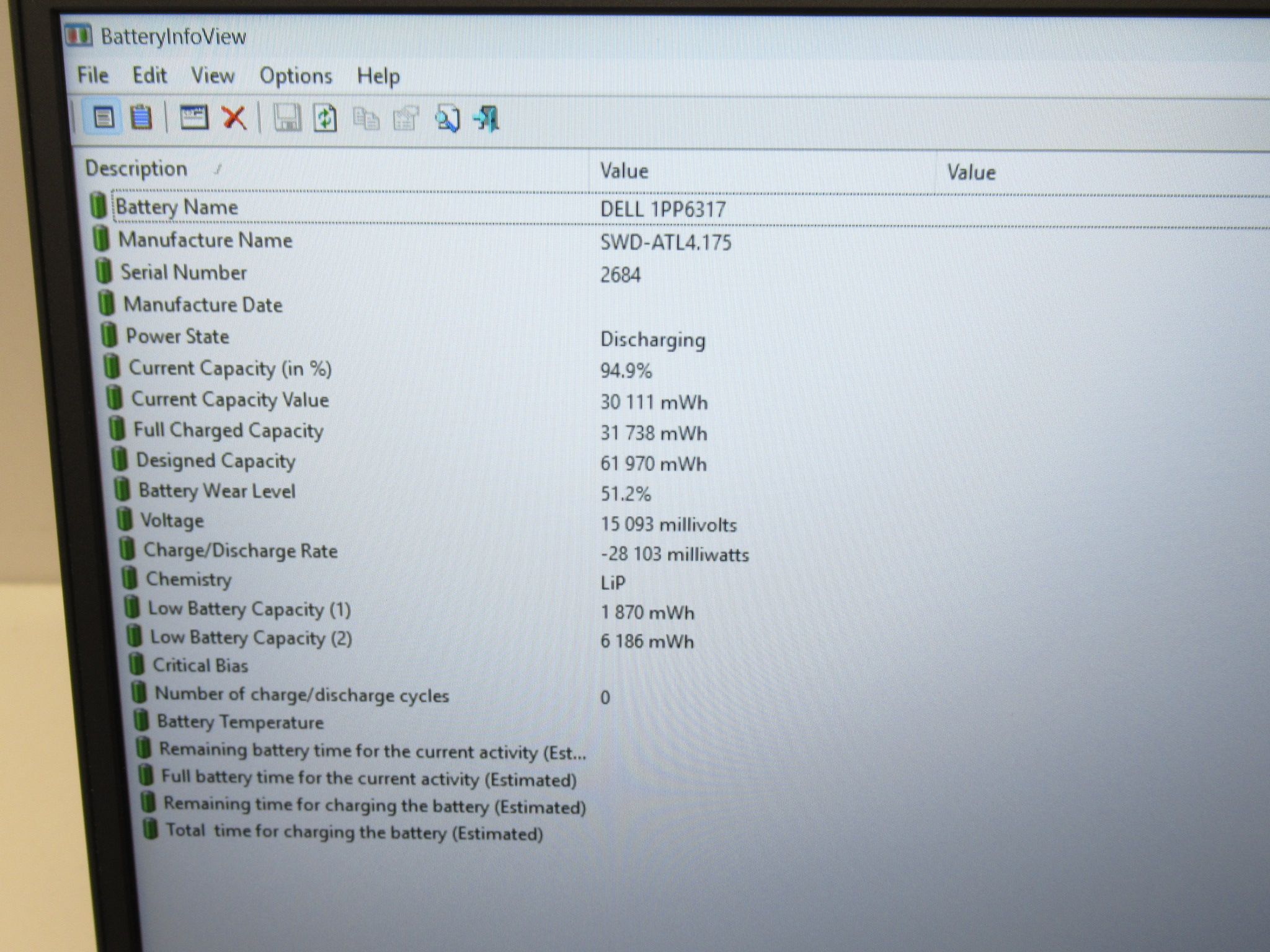
Task: Select the Battery Wear Level row label
Action: click(x=217, y=491)
